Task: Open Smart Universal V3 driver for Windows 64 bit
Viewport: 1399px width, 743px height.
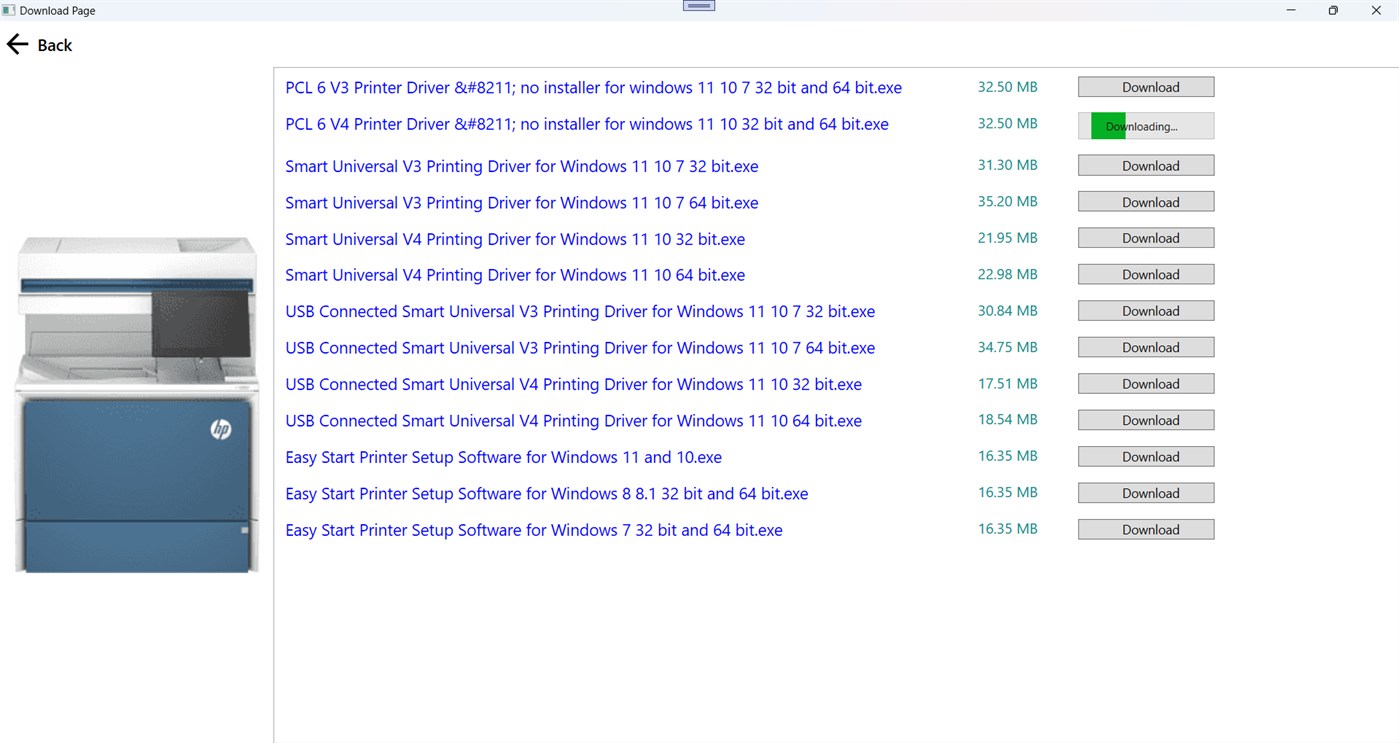Action: coord(521,202)
